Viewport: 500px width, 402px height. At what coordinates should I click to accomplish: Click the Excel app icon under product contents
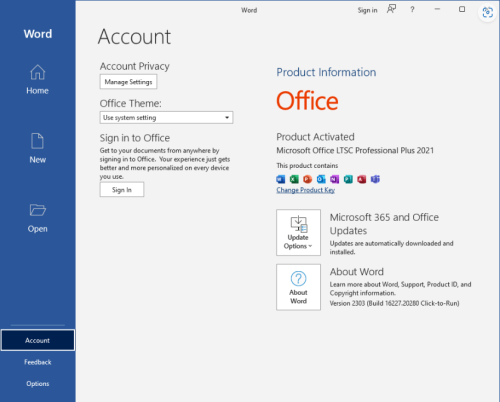(294, 179)
